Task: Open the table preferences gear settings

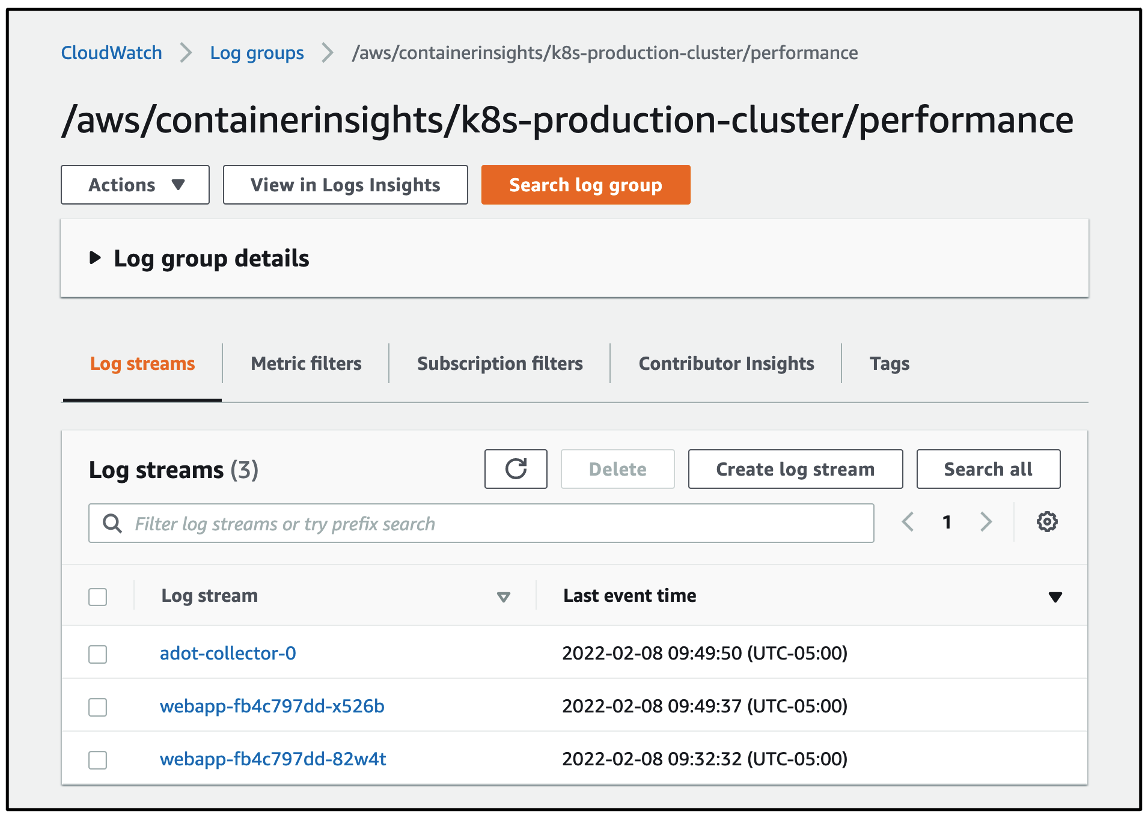Action: (1047, 521)
